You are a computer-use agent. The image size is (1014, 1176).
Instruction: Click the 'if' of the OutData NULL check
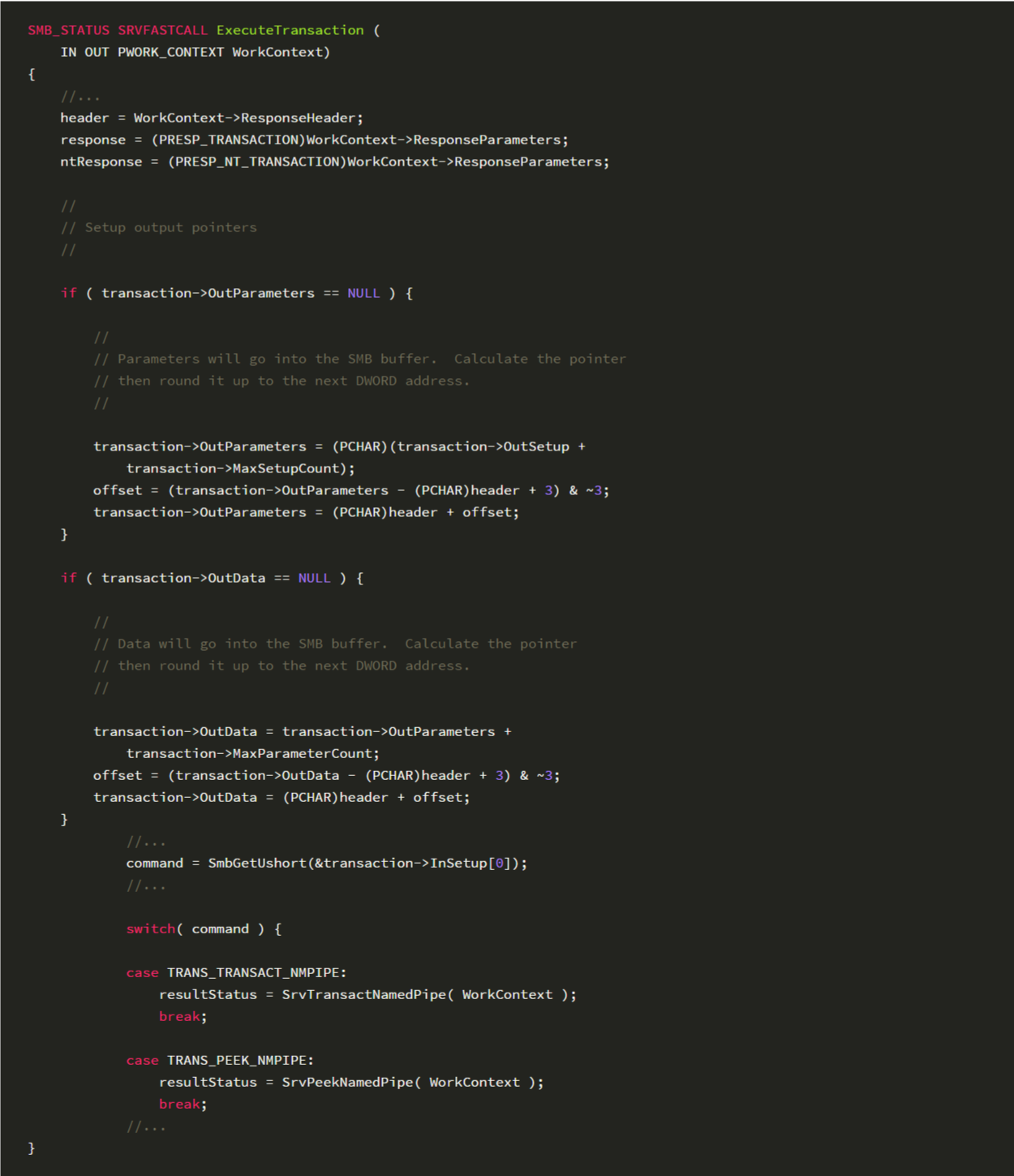coord(69,578)
